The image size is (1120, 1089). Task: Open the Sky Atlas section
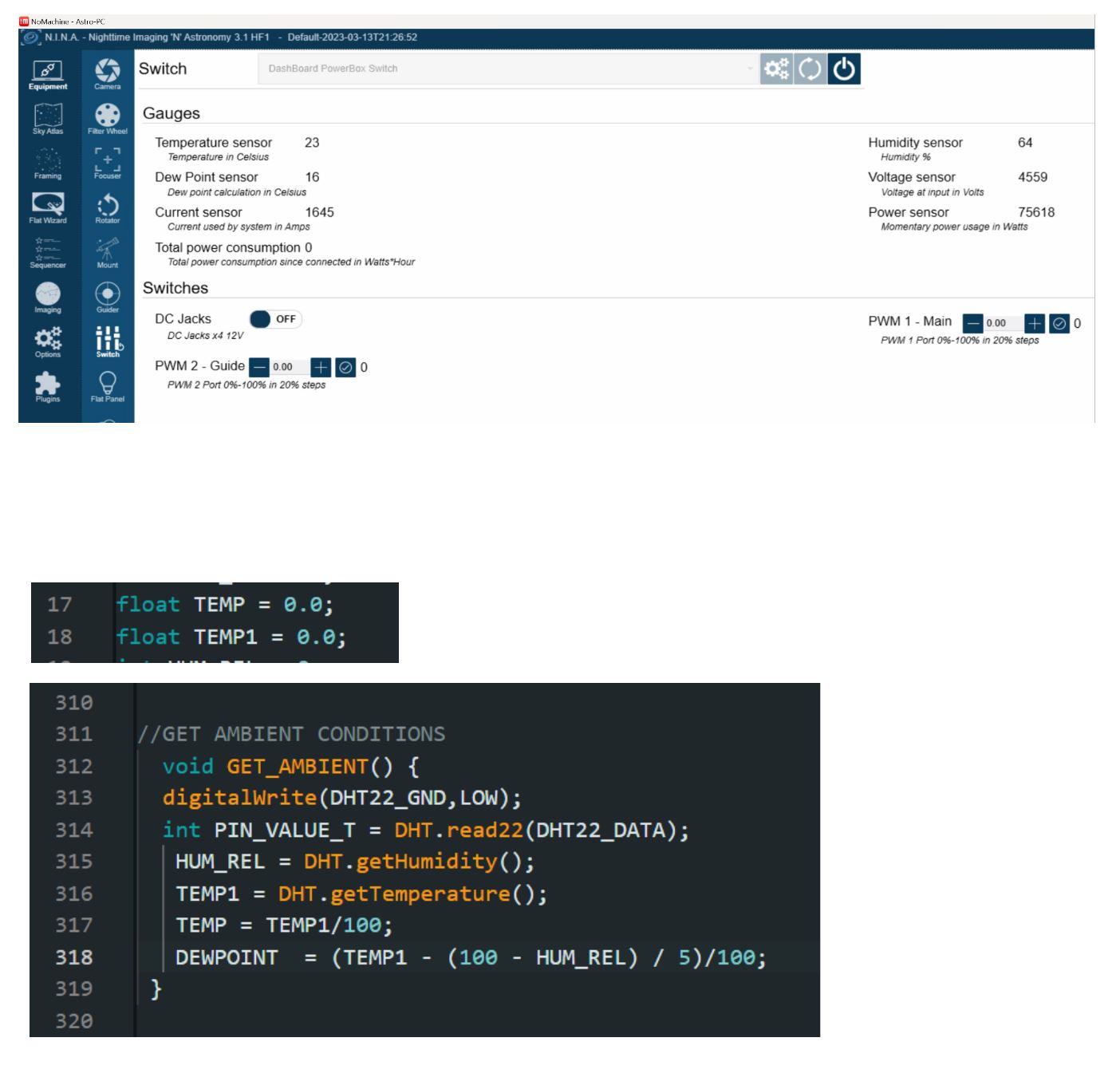(48, 120)
